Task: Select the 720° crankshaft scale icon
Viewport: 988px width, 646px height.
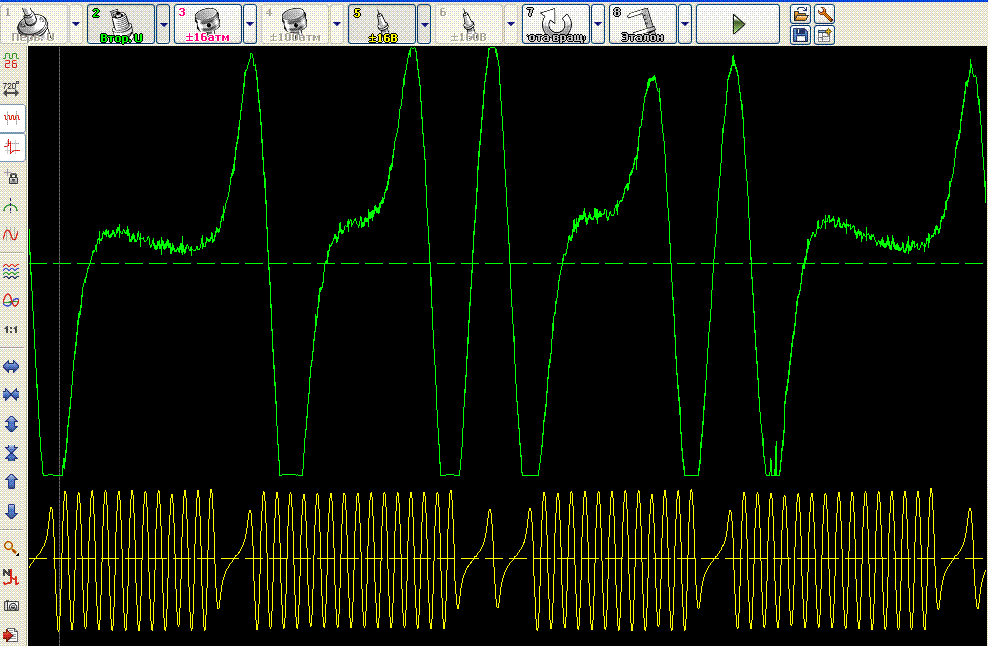Action: point(13,89)
